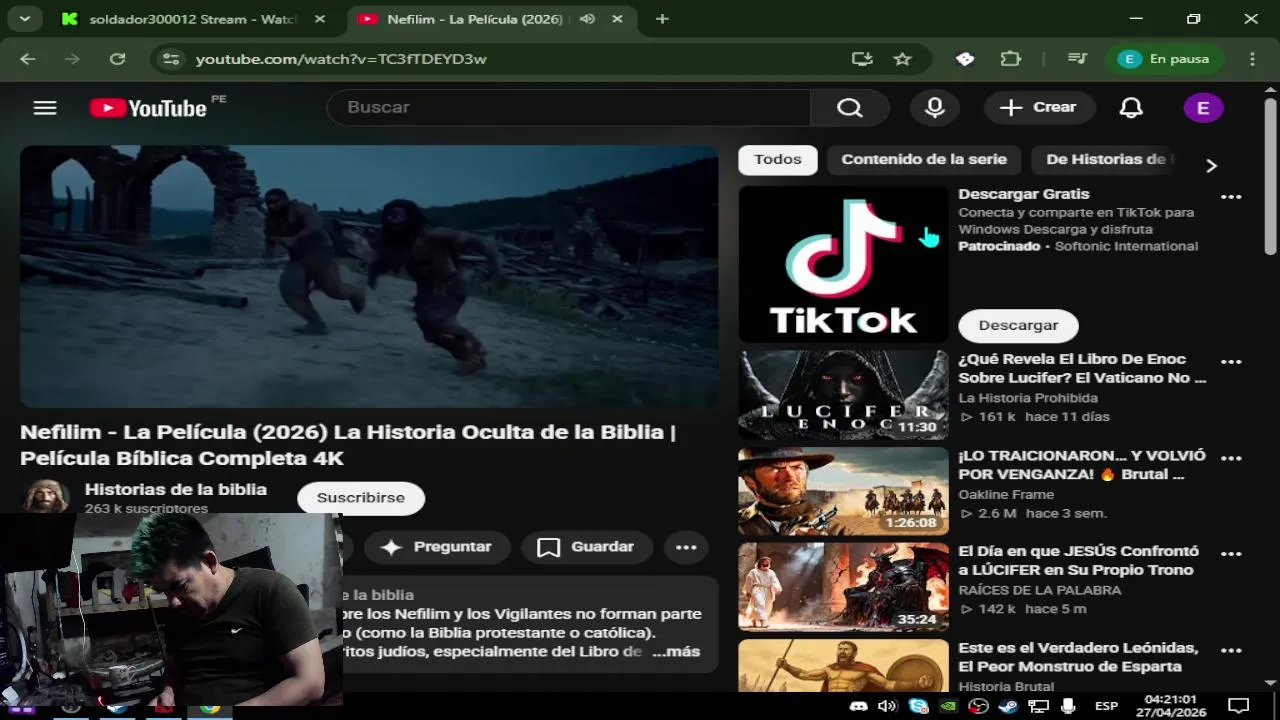
Task: Reload the page in Chrome
Action: [x=117, y=59]
